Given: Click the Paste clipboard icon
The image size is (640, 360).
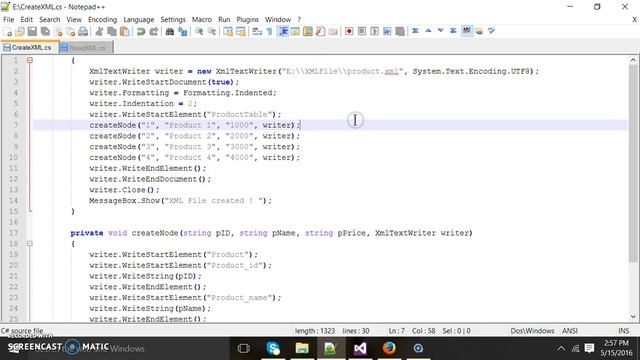Looking at the screenshot, I should tap(124, 31).
